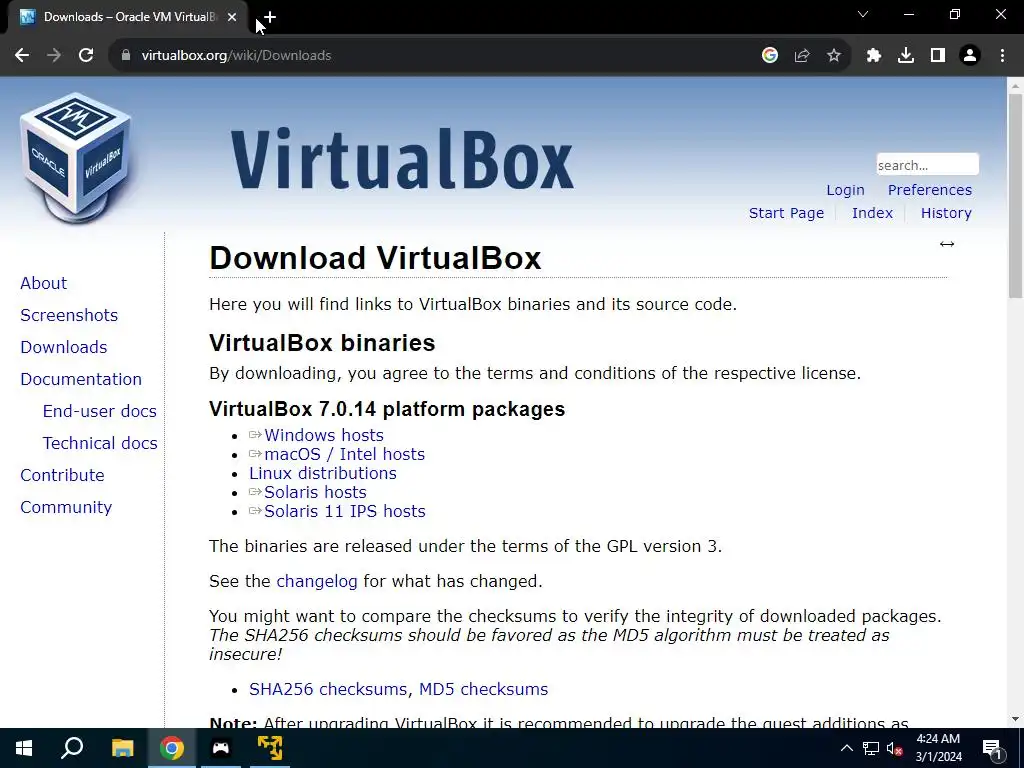Open the Preferences link
Viewport: 1024px width, 768px height.
[x=929, y=190]
